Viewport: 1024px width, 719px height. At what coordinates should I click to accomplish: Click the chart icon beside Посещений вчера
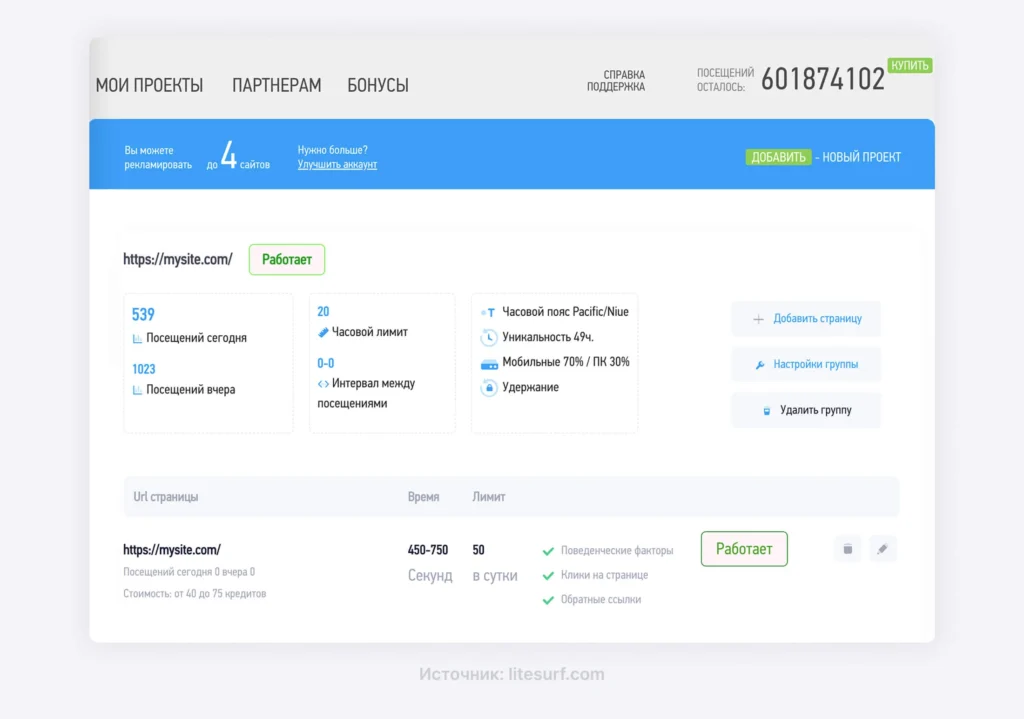click(137, 390)
